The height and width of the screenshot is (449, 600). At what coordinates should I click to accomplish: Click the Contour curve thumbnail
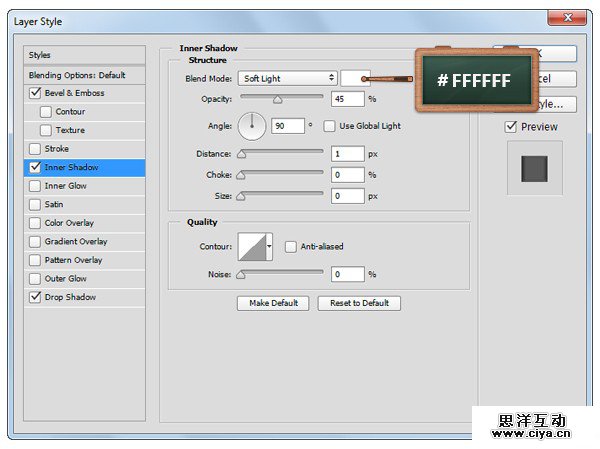(250, 246)
